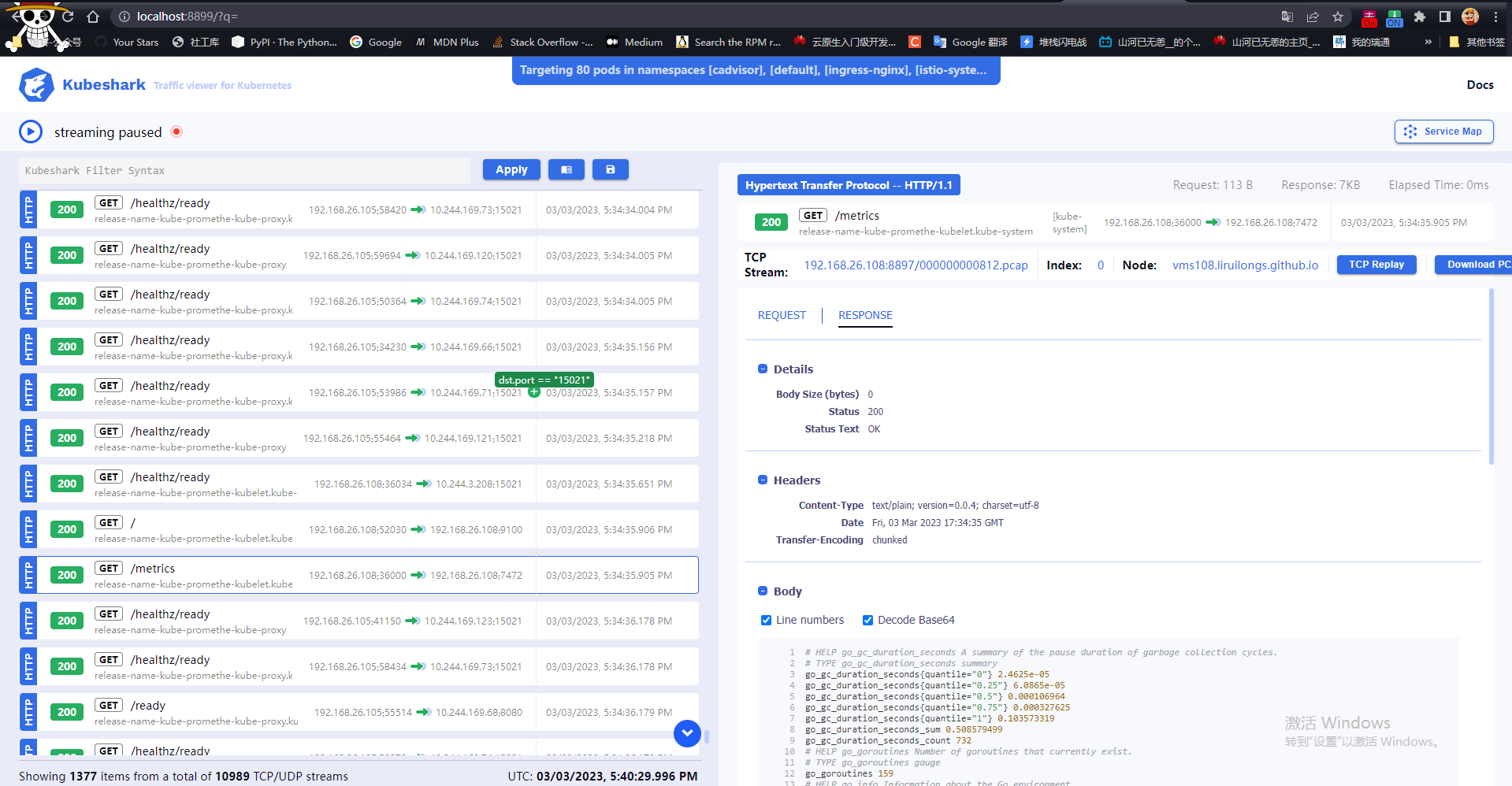Viewport: 1512px width, 786px height.
Task: Open the 社工库 bookmark
Action: click(x=195, y=42)
